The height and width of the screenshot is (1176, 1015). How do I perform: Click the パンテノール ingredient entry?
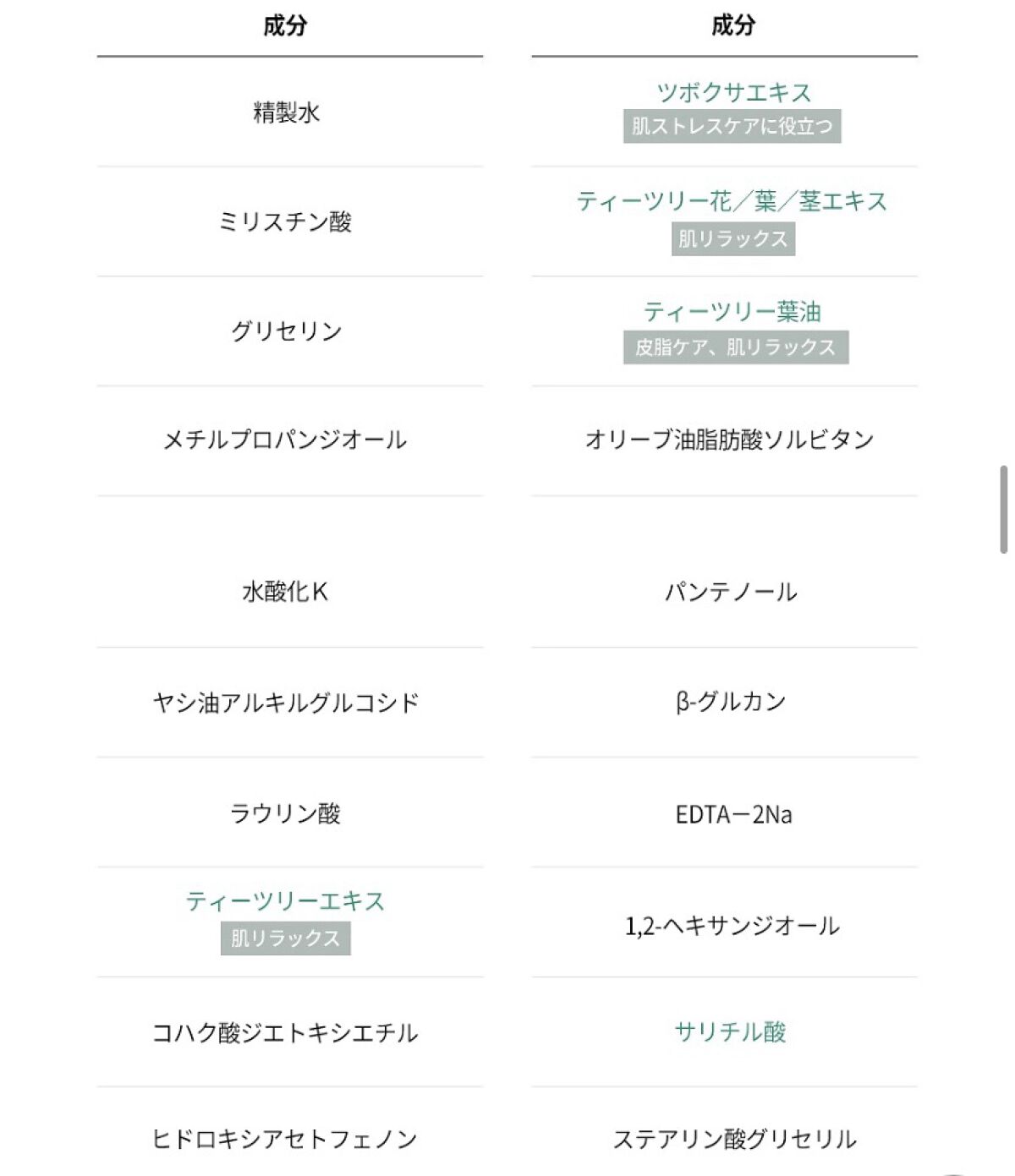click(731, 592)
